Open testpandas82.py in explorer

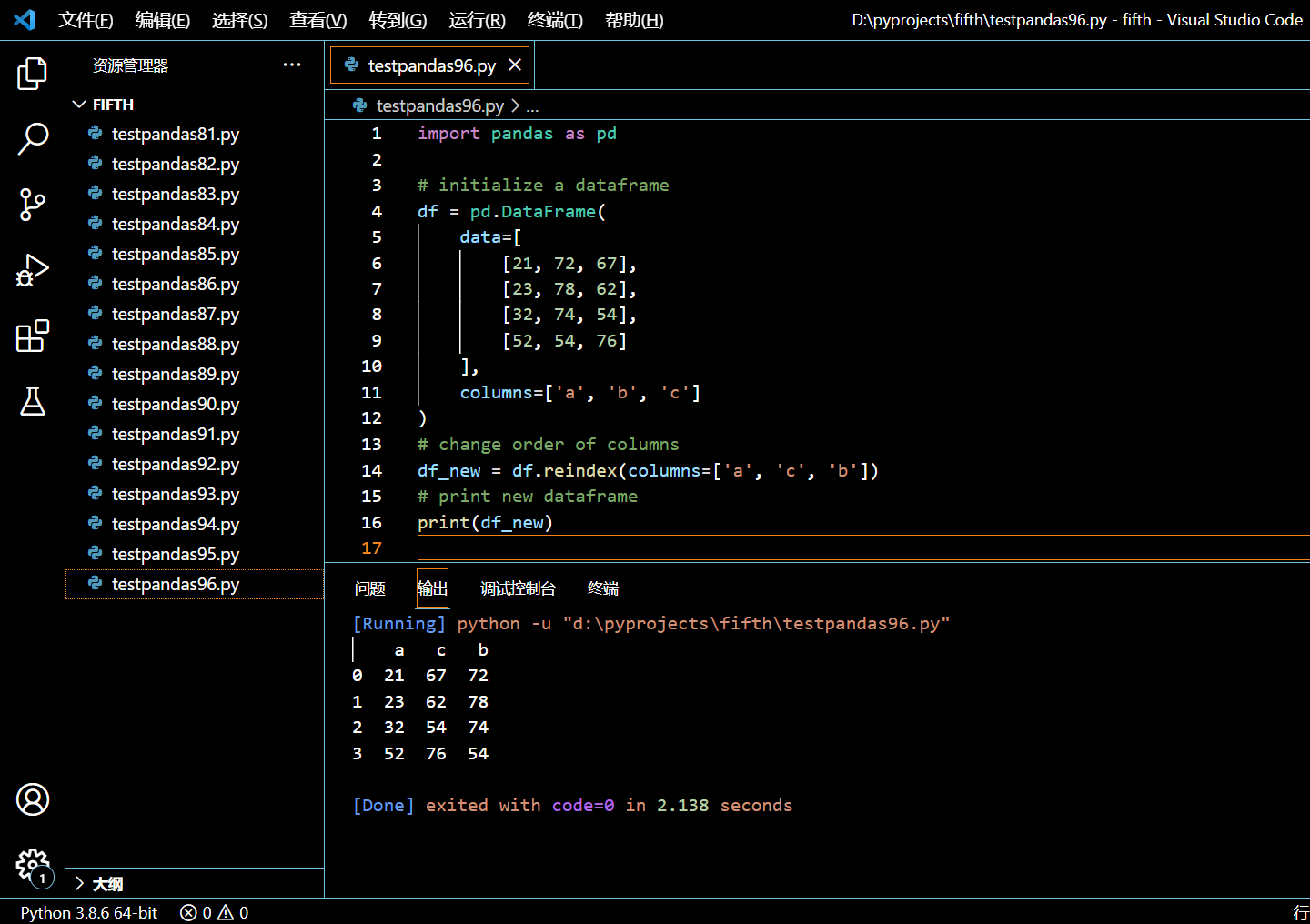[x=195, y=164]
